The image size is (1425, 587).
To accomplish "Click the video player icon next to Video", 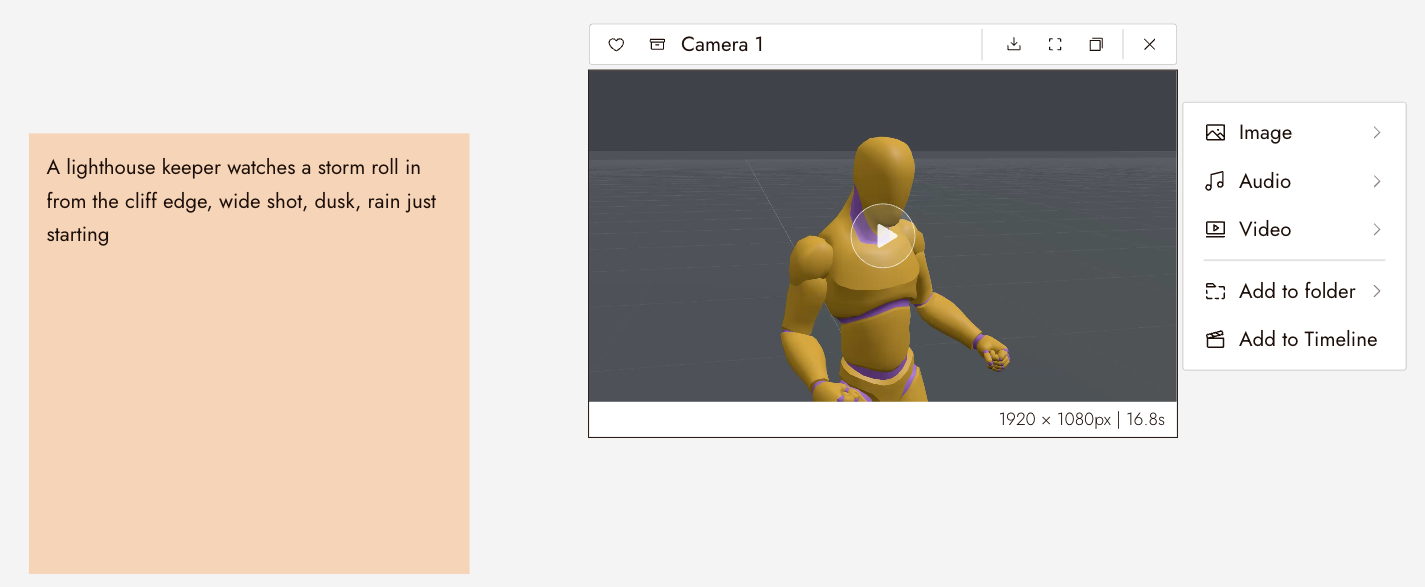I will click(x=1215, y=229).
